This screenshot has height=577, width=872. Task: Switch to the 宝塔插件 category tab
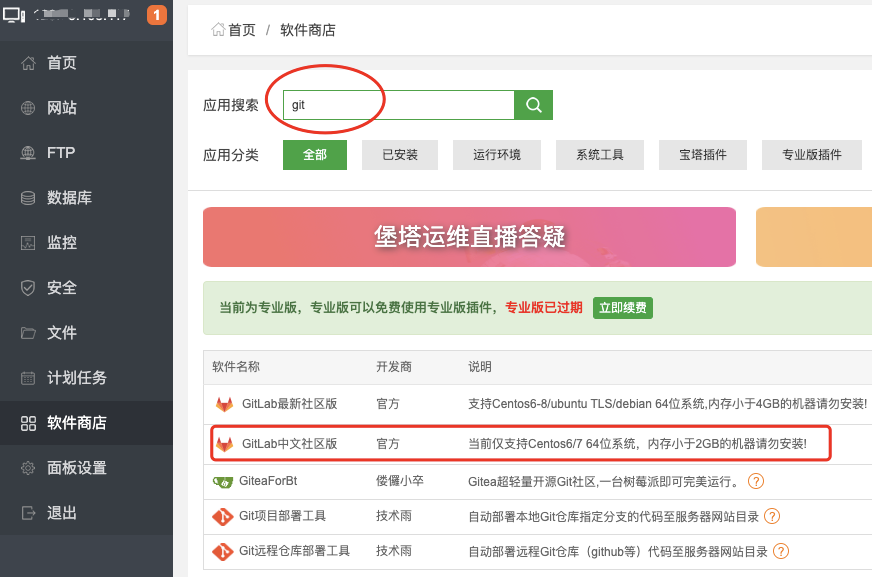coord(702,155)
